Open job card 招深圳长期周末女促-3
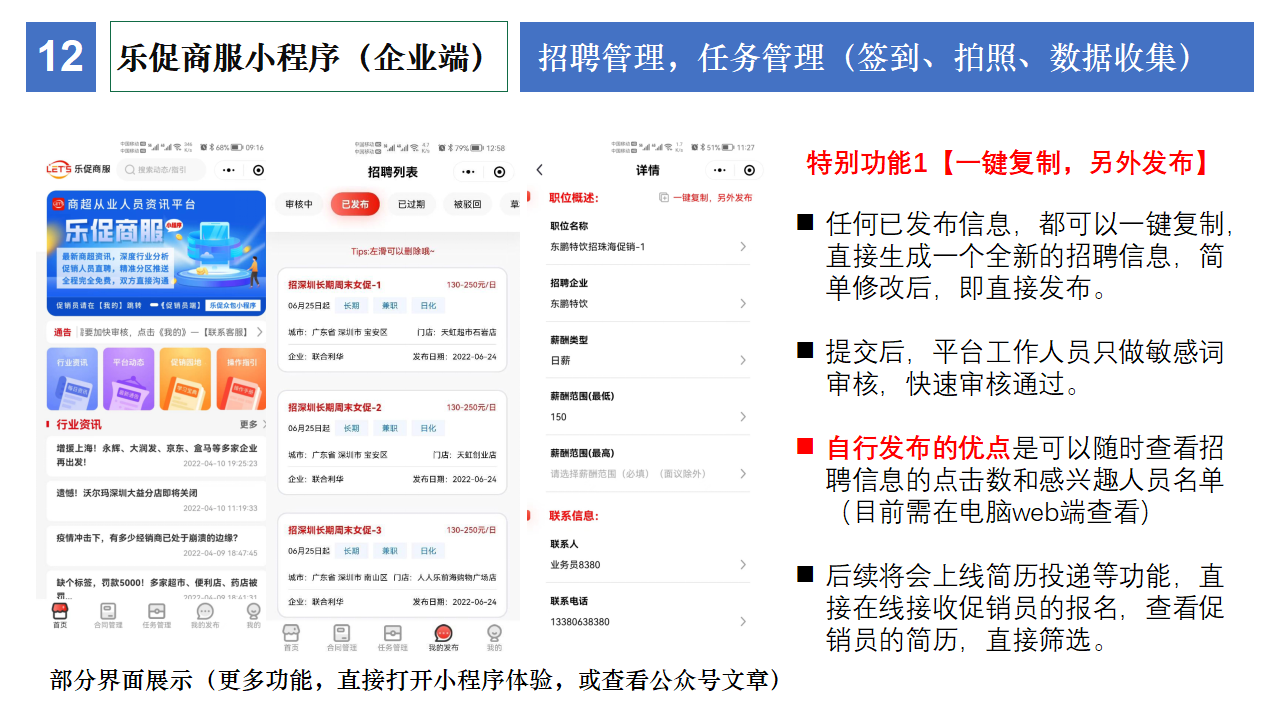The image size is (1280, 720). 392,566
